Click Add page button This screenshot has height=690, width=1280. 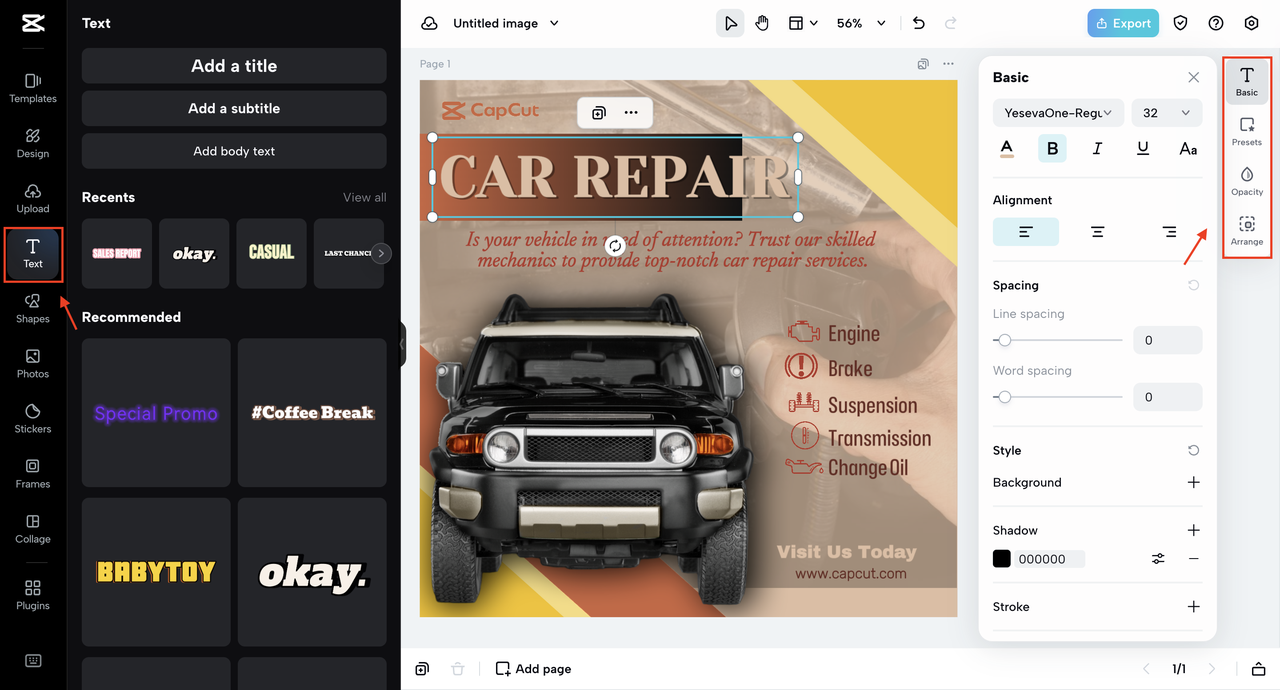pyautogui.click(x=534, y=669)
